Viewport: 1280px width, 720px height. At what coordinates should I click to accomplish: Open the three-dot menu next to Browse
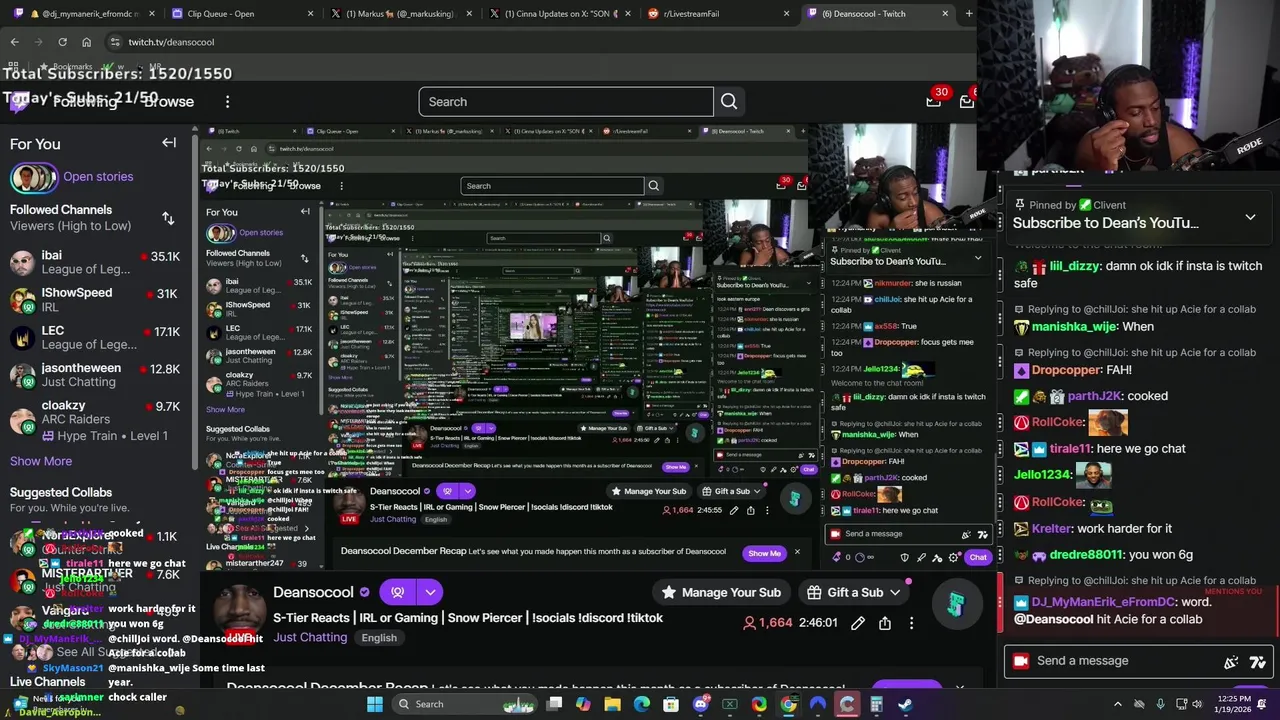(227, 102)
